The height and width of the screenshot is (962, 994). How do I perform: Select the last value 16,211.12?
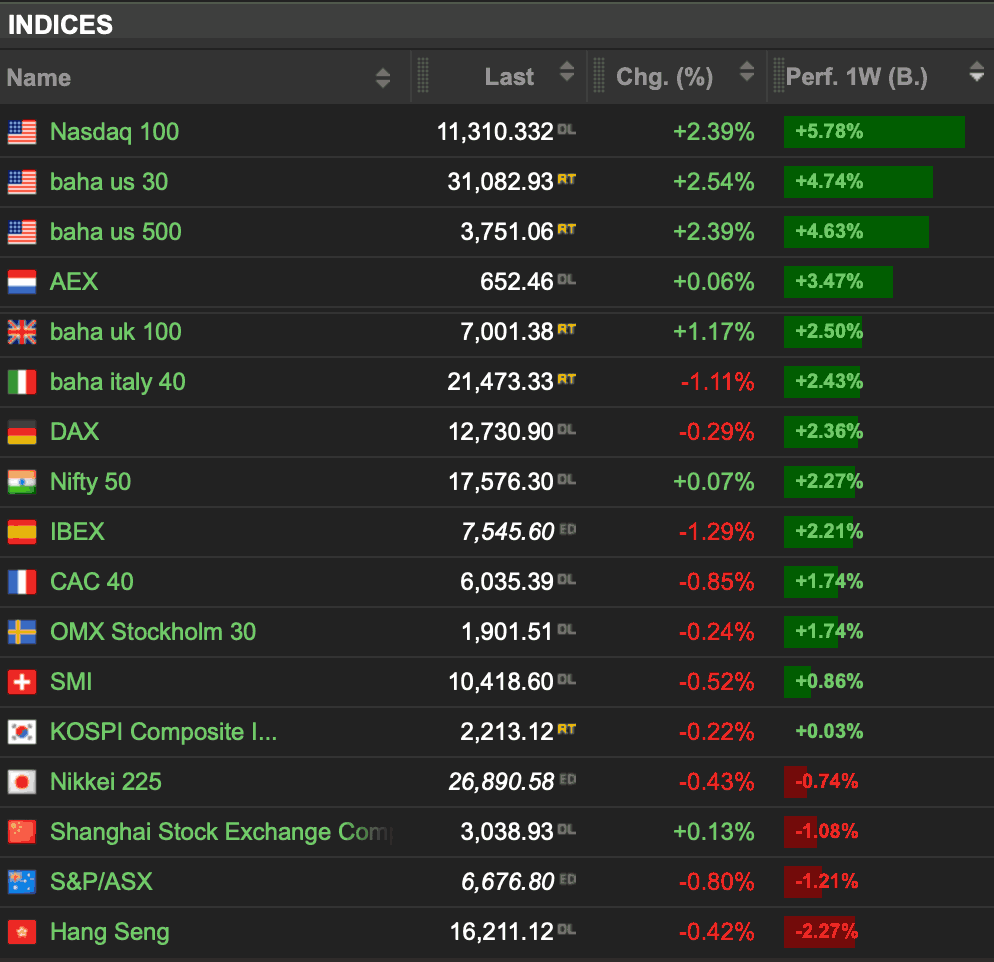tap(502, 932)
